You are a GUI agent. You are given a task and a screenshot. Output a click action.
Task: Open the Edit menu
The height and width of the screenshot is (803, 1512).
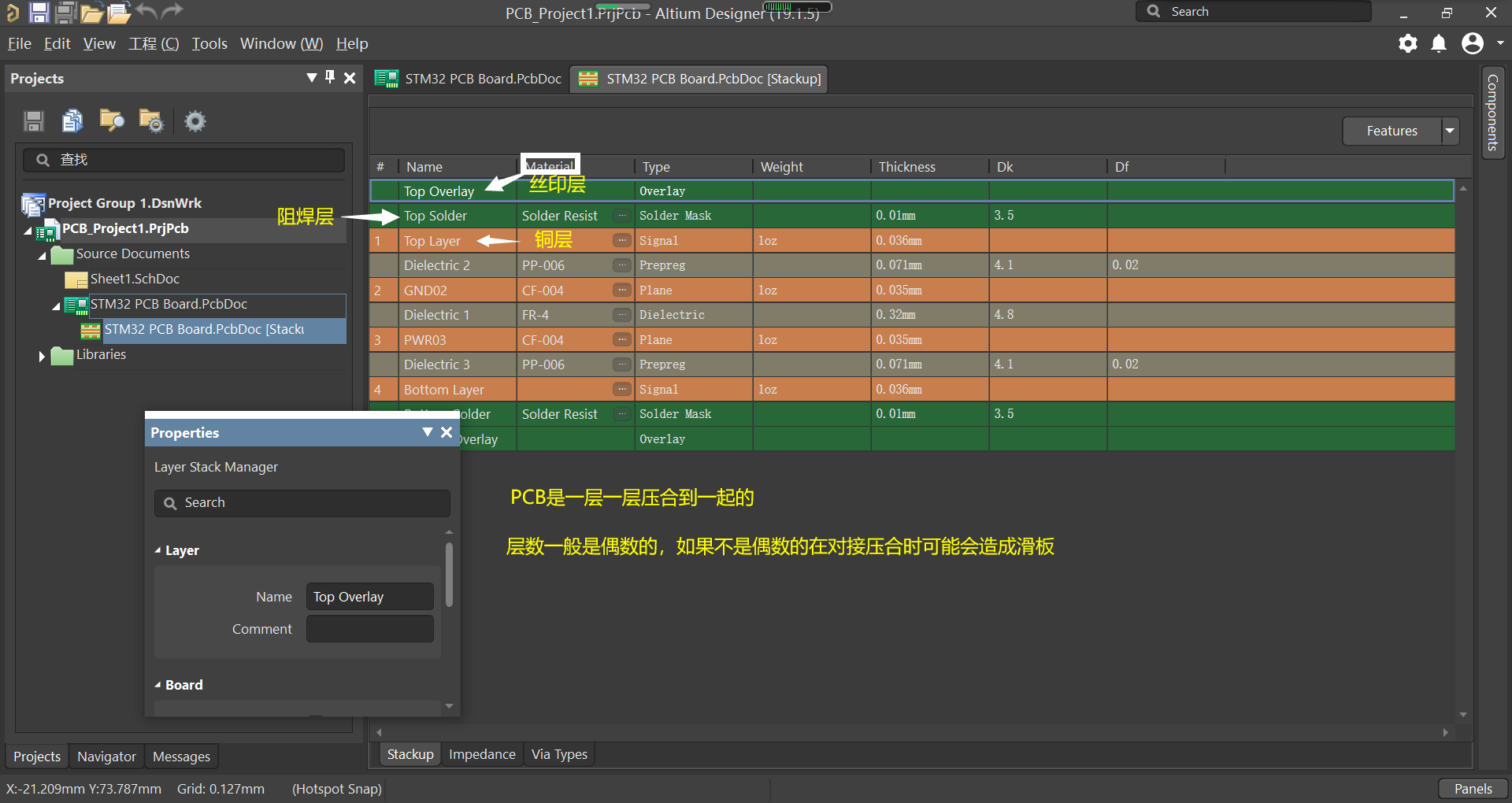point(57,43)
